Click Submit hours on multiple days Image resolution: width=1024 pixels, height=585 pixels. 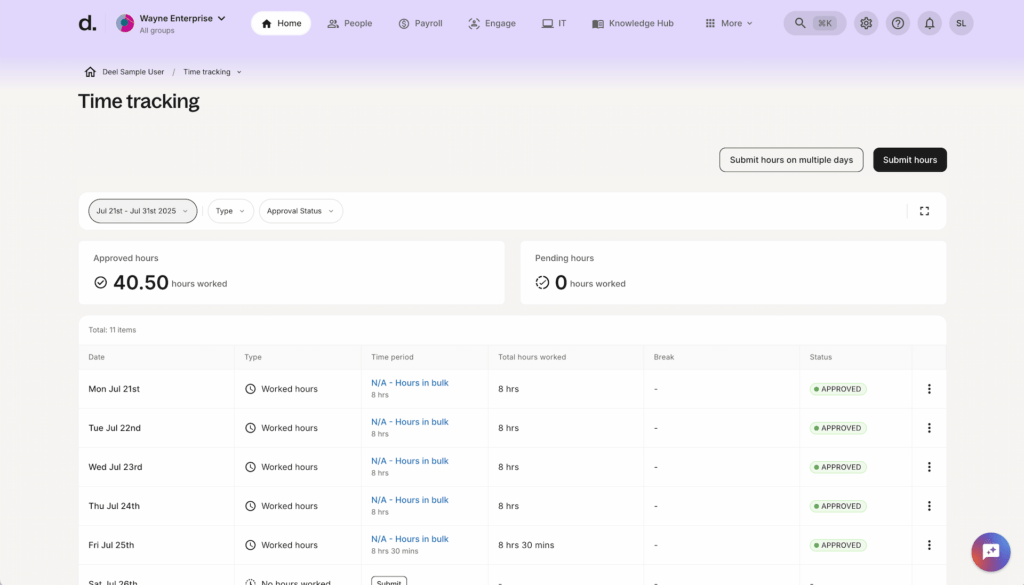[791, 160]
